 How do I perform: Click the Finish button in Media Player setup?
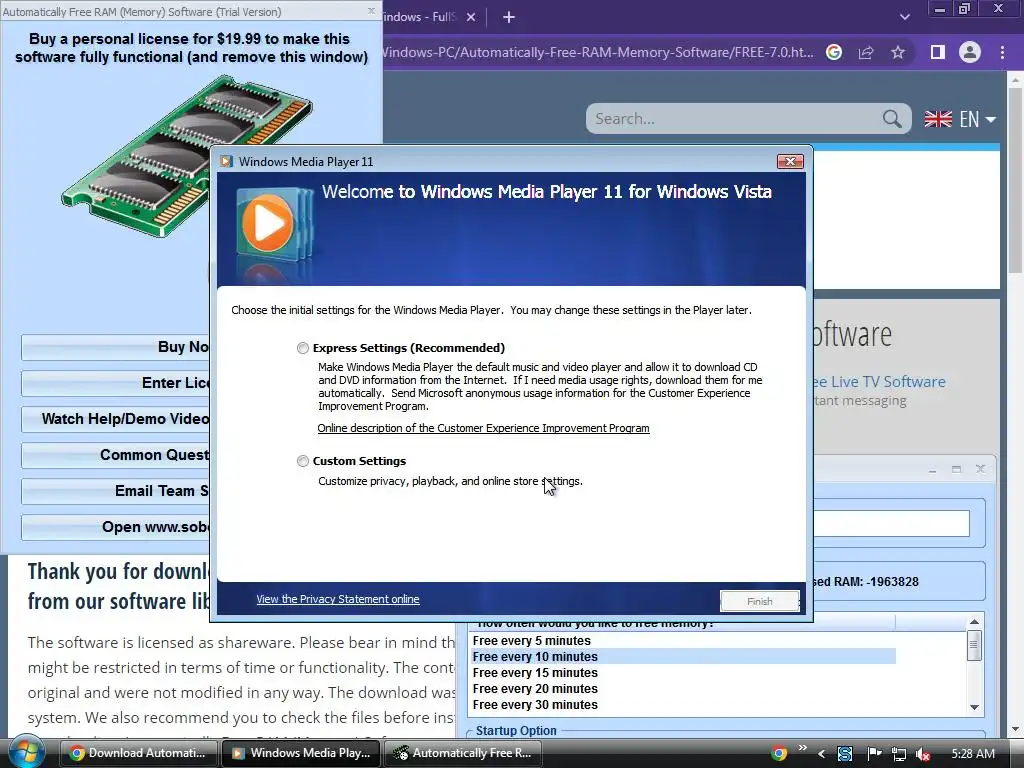click(760, 601)
